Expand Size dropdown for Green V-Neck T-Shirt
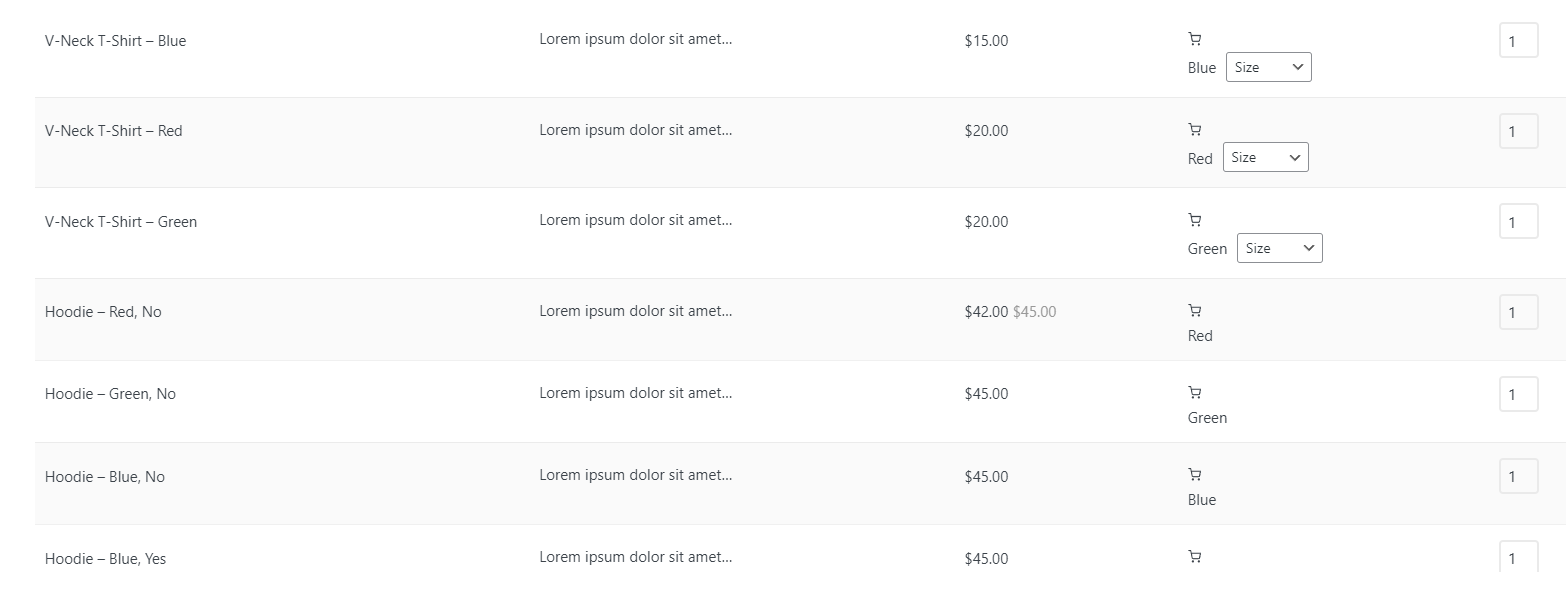Image resolution: width=1566 pixels, height=596 pixels. (1279, 248)
